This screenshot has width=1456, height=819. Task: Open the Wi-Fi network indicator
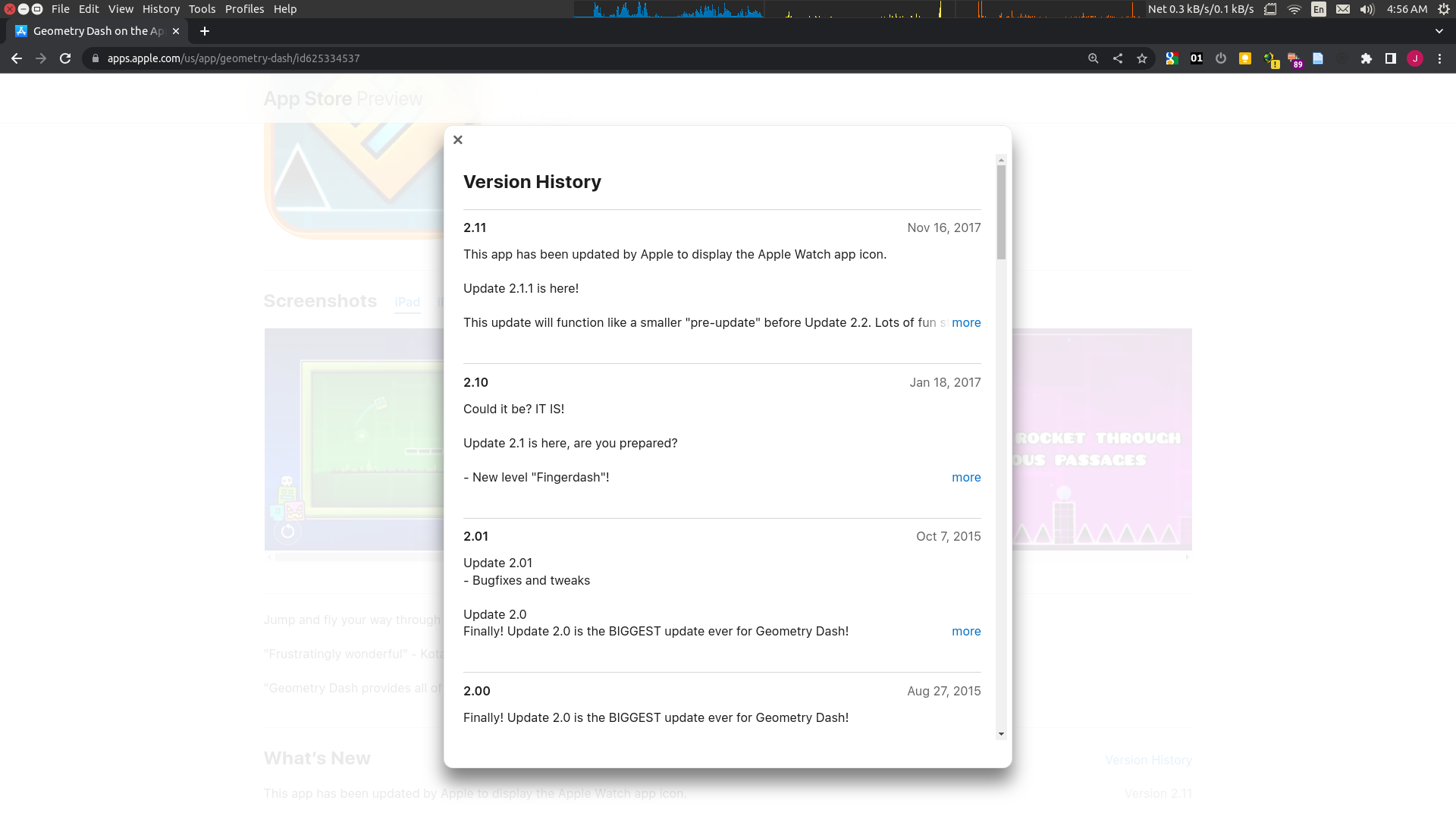tap(1294, 9)
